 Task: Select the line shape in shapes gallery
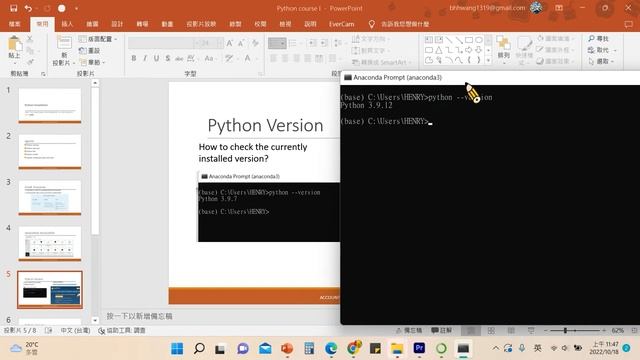(449, 40)
